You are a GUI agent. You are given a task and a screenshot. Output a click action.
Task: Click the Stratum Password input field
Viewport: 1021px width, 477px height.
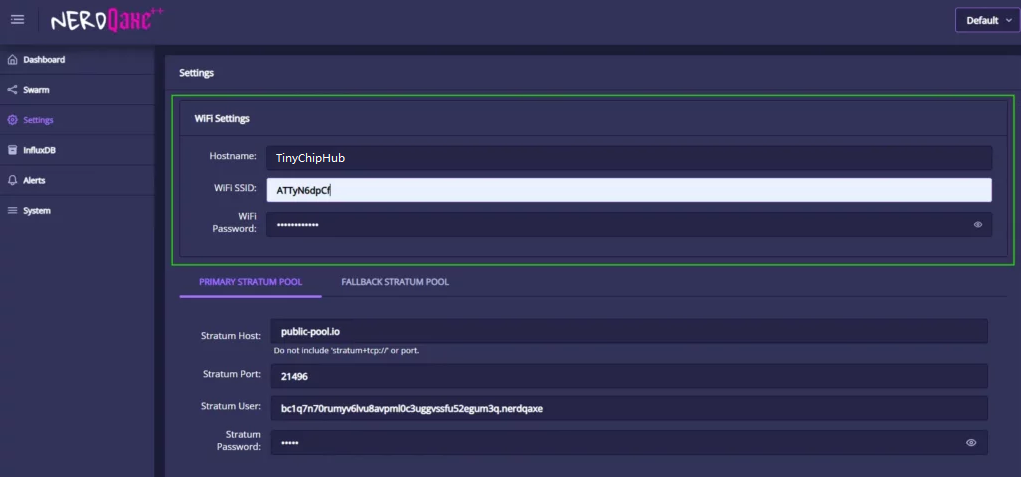(x=610, y=442)
